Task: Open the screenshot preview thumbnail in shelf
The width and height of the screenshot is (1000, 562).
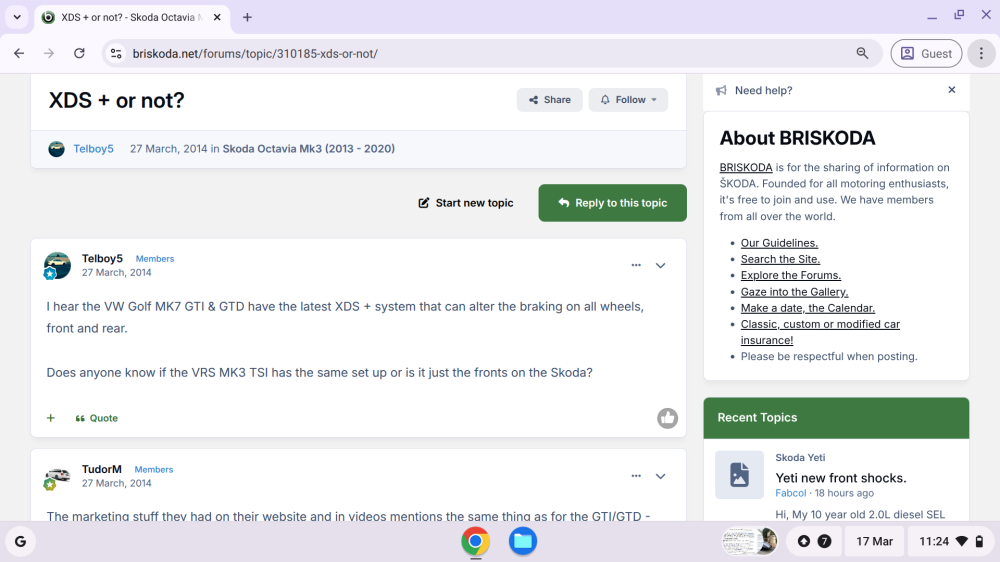Action: (749, 542)
